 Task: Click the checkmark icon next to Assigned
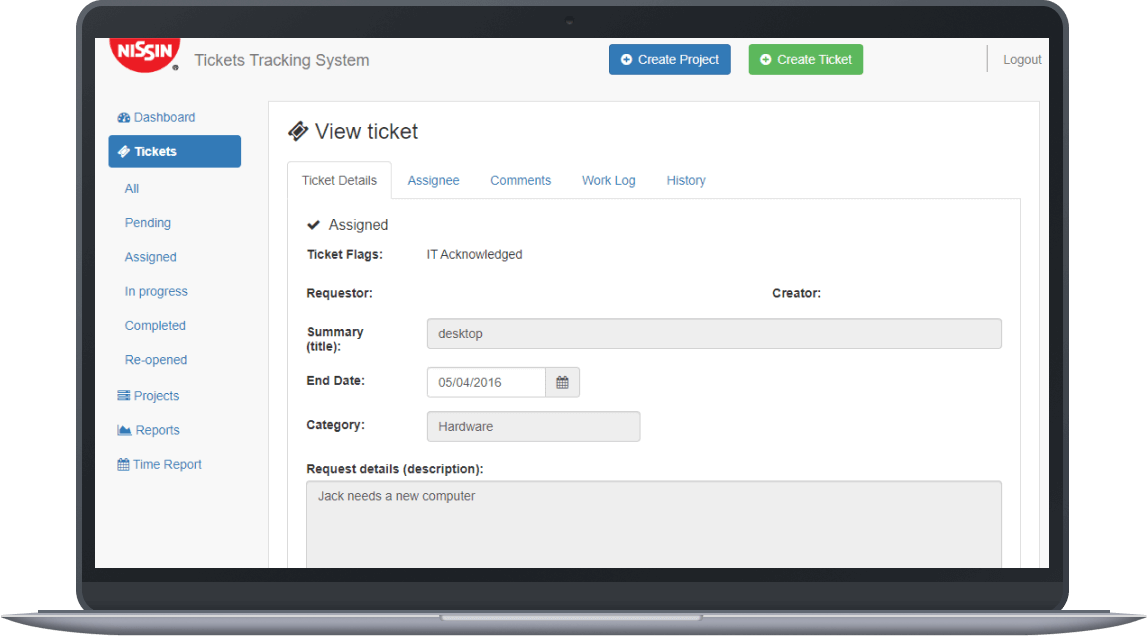click(313, 224)
